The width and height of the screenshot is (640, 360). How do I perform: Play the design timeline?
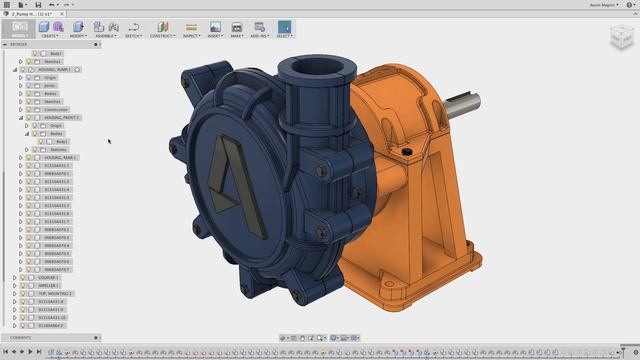(x=30, y=351)
